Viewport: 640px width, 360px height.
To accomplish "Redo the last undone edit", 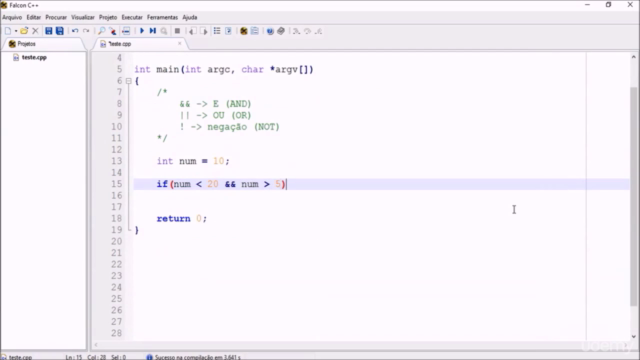I will [x=86, y=31].
